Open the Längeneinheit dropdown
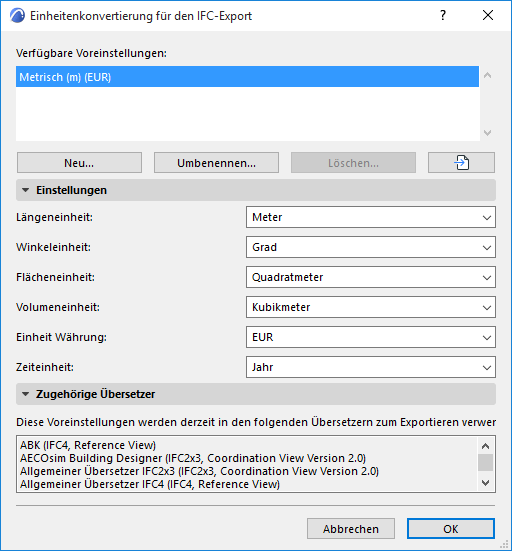 (371, 217)
